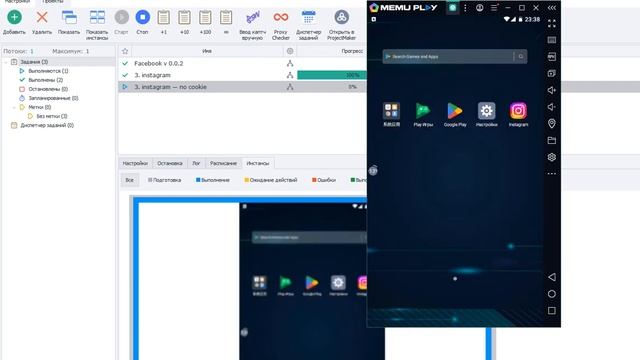
Task: Click MEmu volume up sidebar icon
Action: click(x=552, y=90)
